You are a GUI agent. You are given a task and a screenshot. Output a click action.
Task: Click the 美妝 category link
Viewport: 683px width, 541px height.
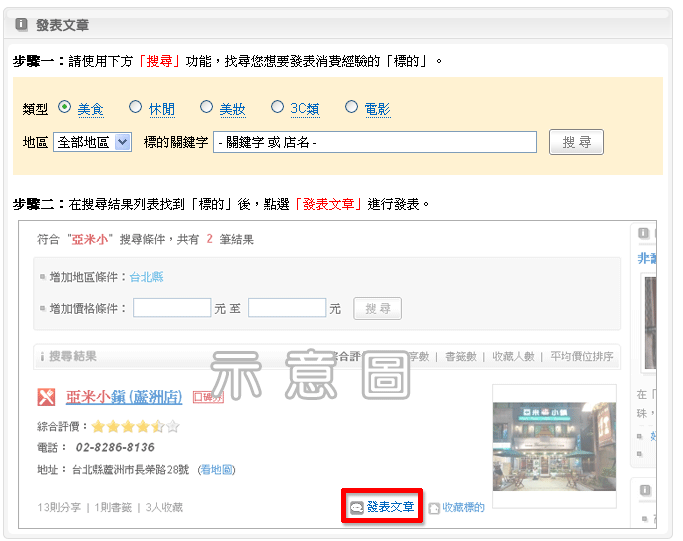(x=232, y=109)
